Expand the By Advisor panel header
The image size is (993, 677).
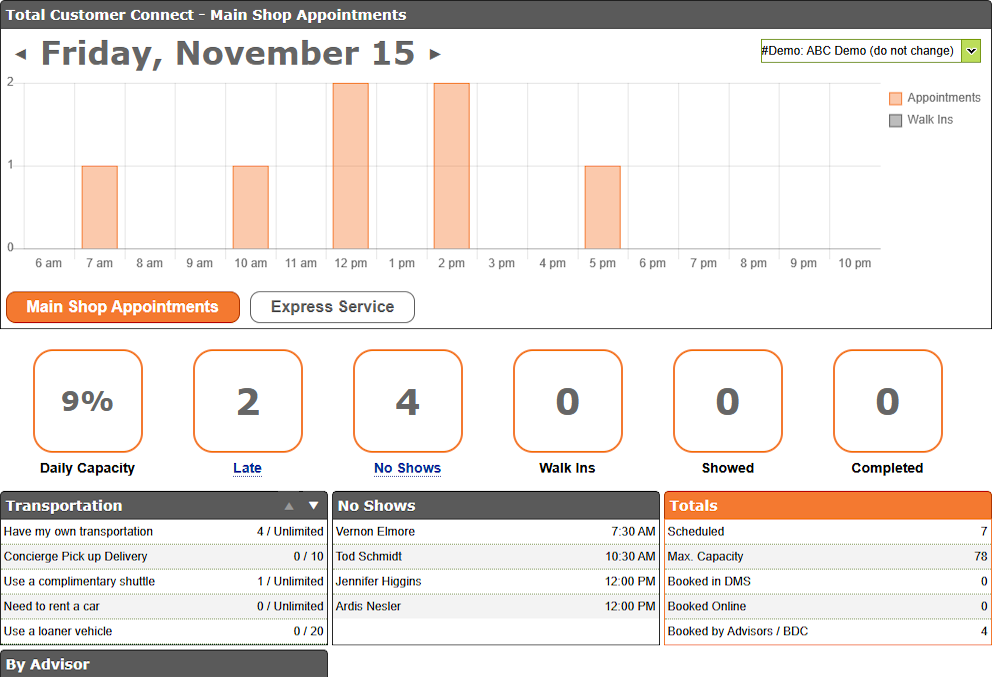(164, 664)
